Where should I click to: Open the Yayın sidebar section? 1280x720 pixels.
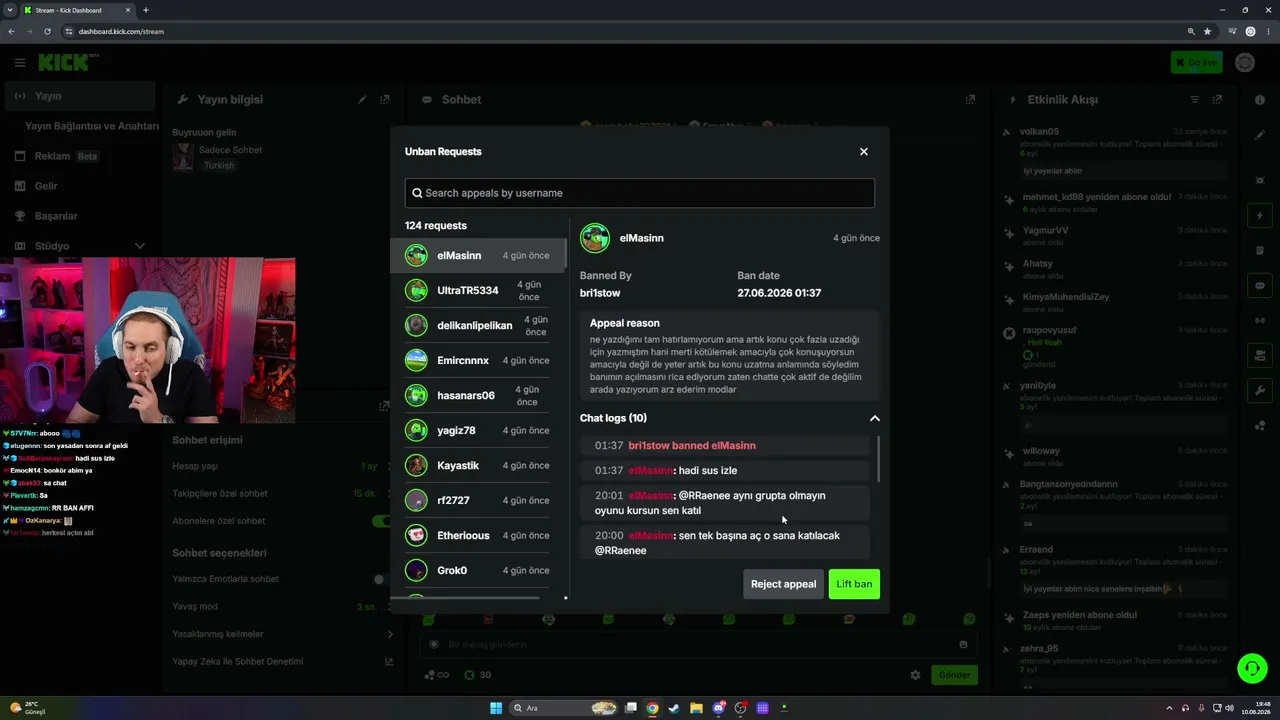click(x=80, y=96)
